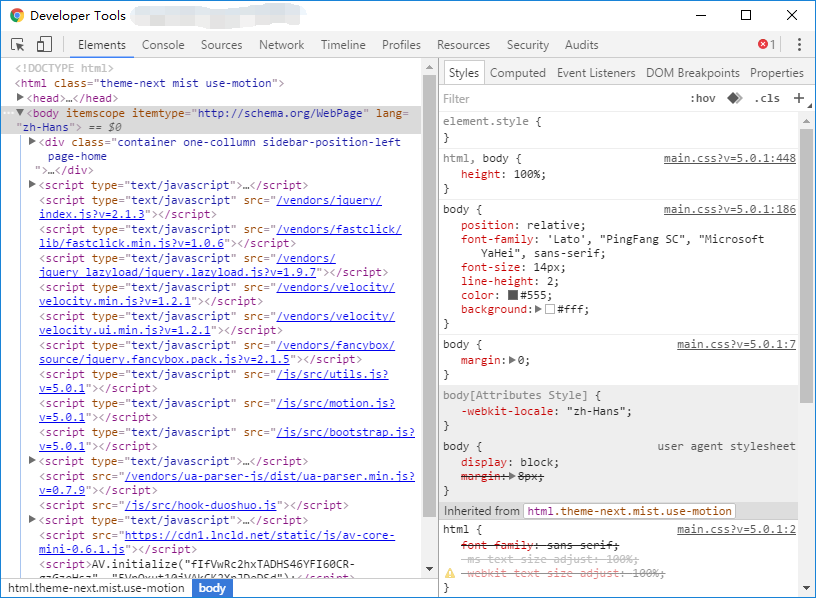Click the element.style rule selector

[x=486, y=121]
